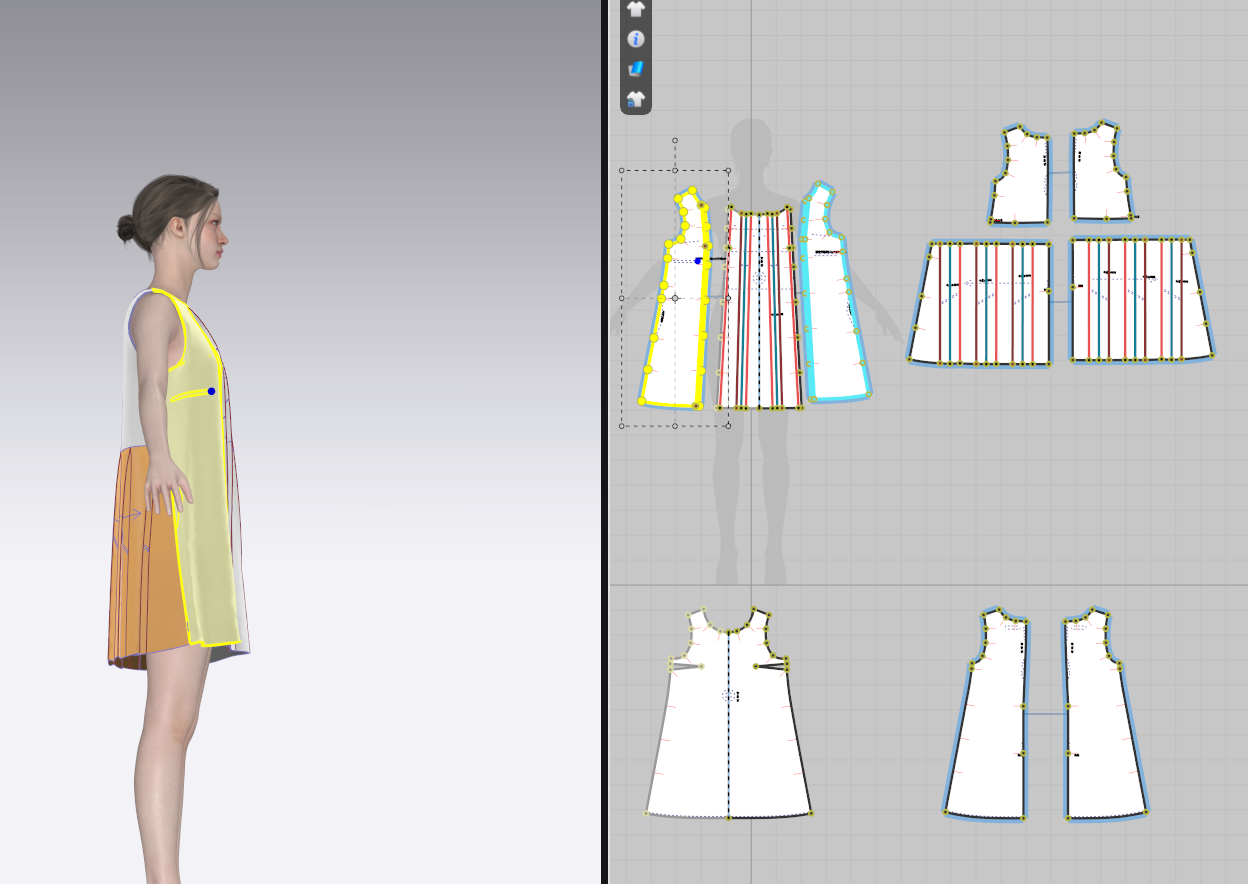Screen dimensions: 1248x884
Task: Click orange pleated skirt on 3D avatar
Action: pos(140,560)
